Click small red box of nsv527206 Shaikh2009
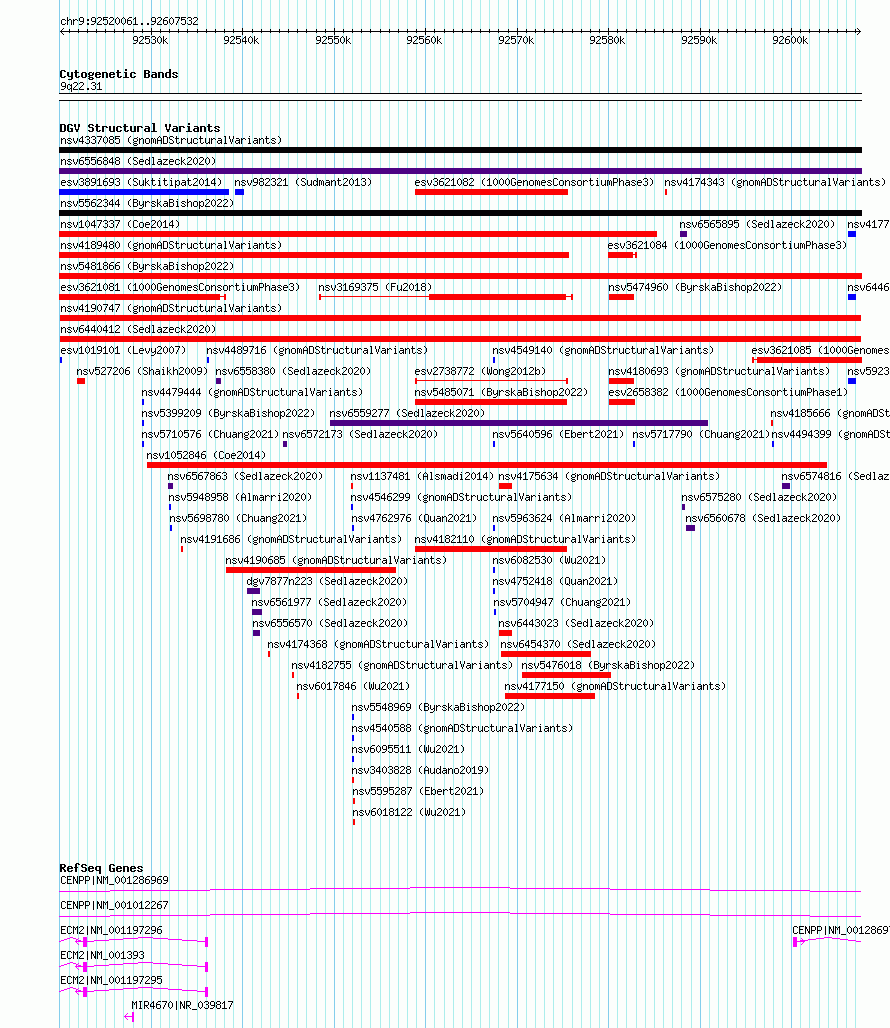890x1028 pixels. click(x=81, y=381)
